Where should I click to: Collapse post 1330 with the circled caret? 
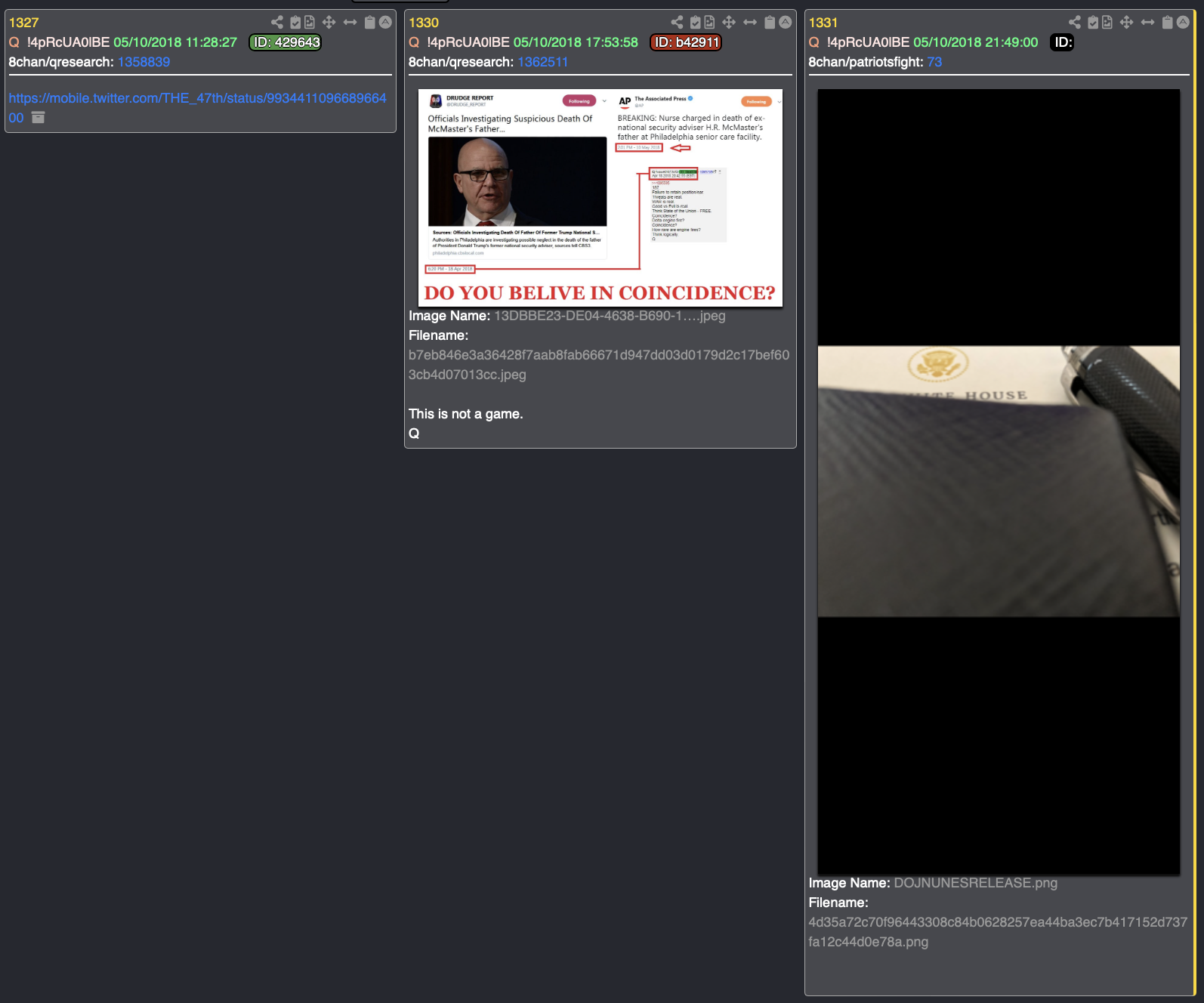point(785,23)
